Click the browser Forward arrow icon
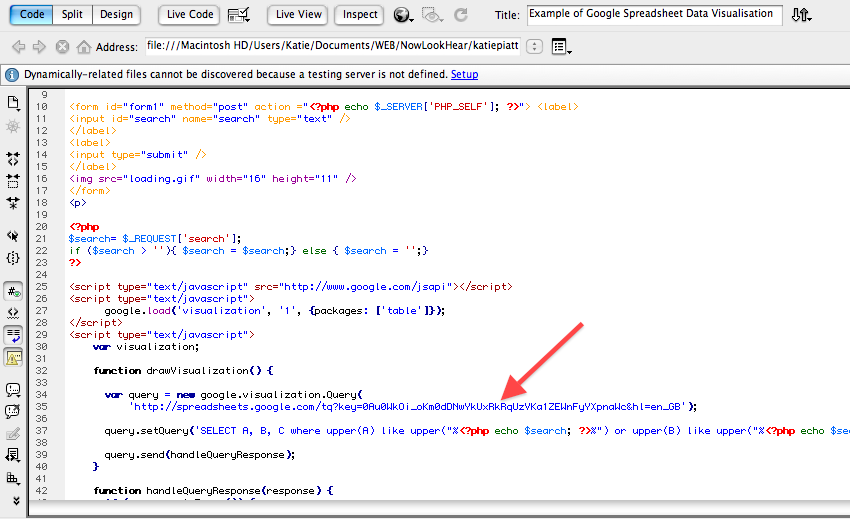Viewport: 850px width, 519px height. pyautogui.click(x=39, y=47)
